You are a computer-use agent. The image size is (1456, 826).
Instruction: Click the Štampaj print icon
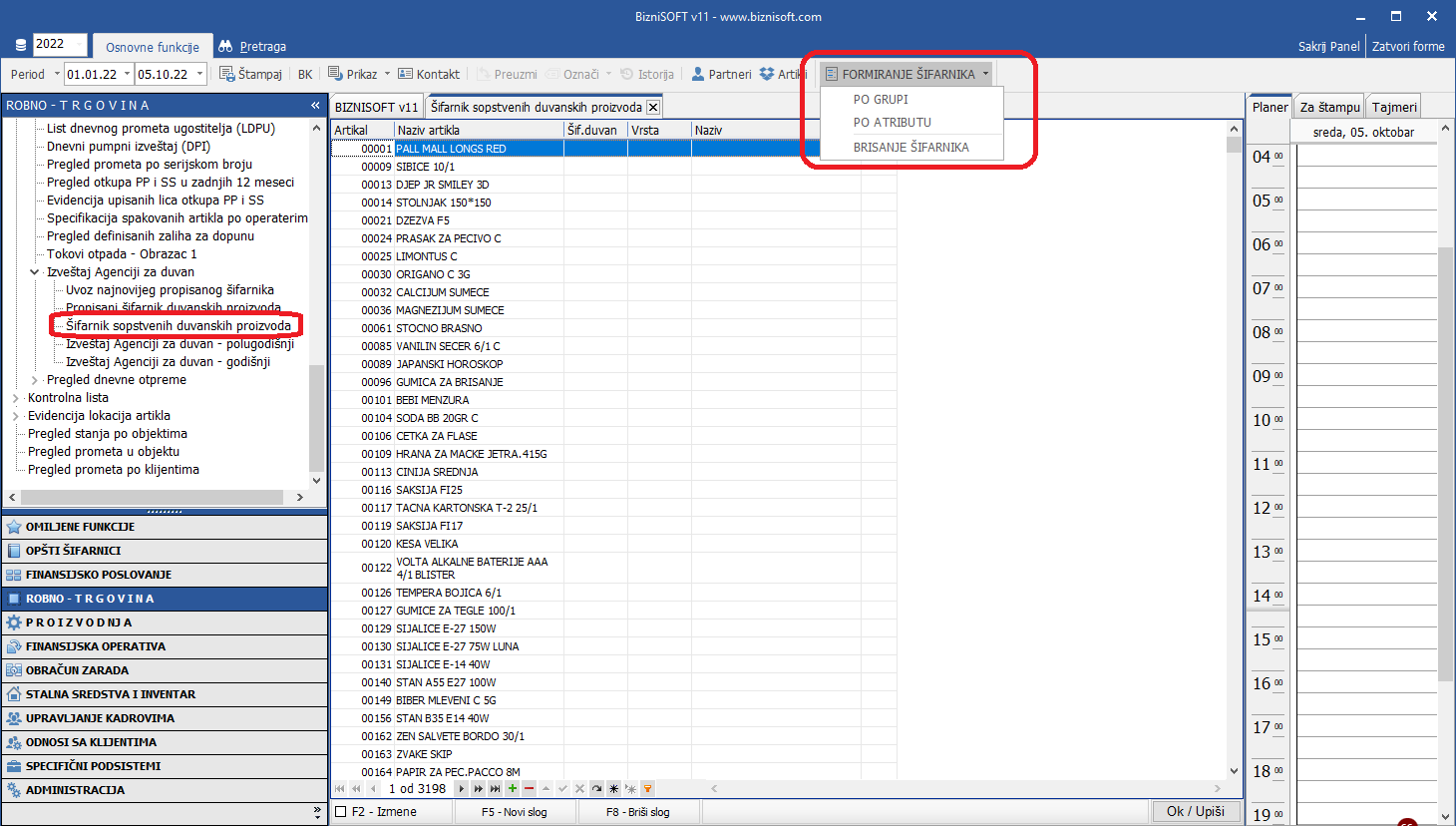(227, 74)
